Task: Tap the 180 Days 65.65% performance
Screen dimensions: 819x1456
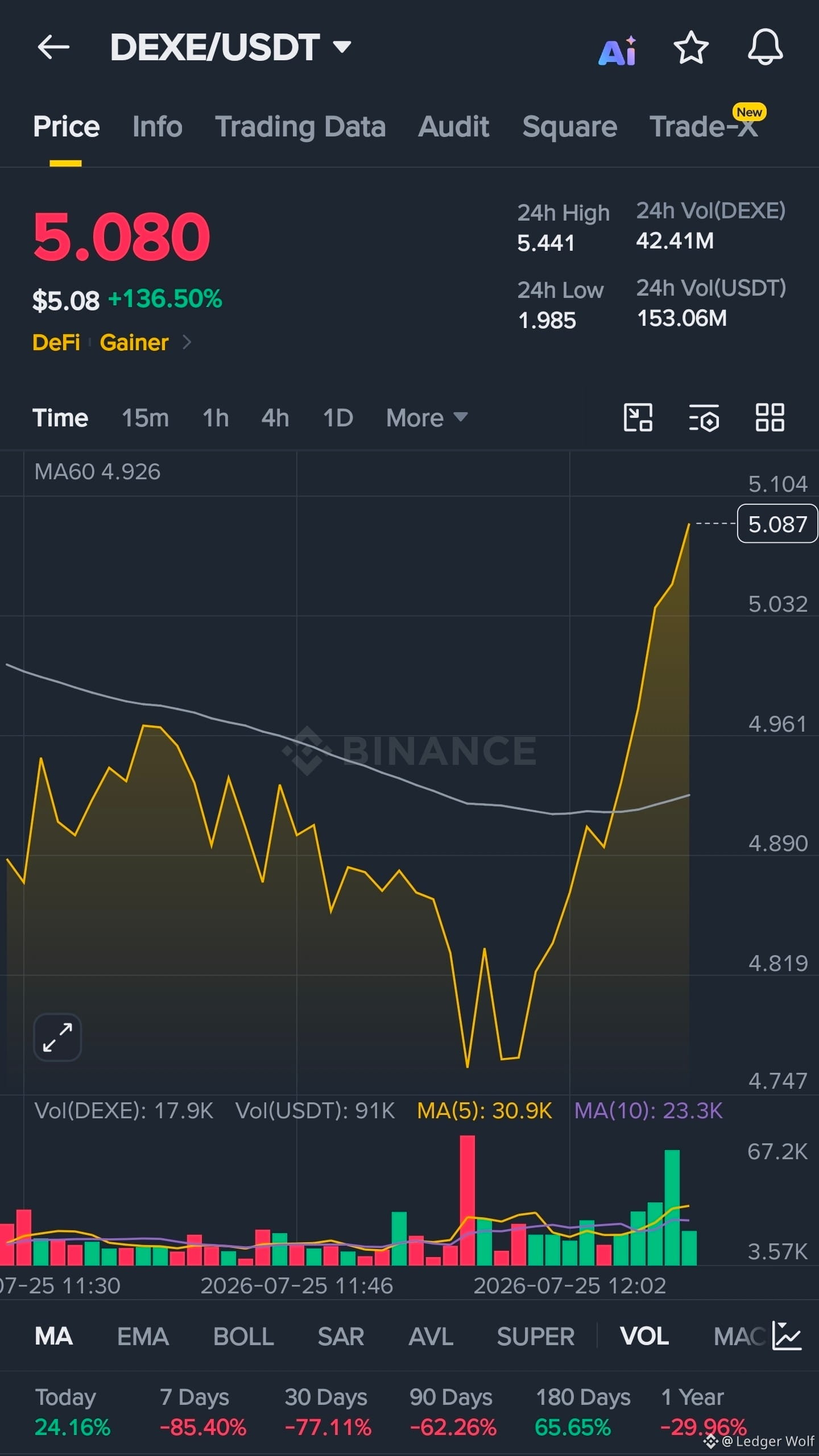Action: point(583,1412)
